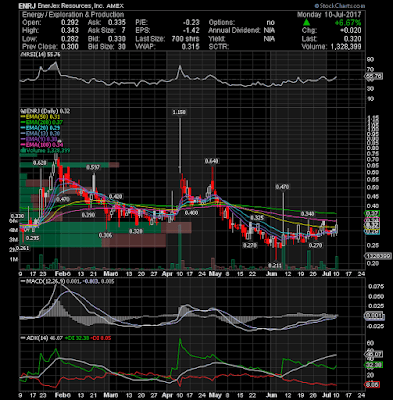This screenshot has height=400, width=393.
Task: Click the Energy / Exploration & Production sector label
Action: click(73, 15)
